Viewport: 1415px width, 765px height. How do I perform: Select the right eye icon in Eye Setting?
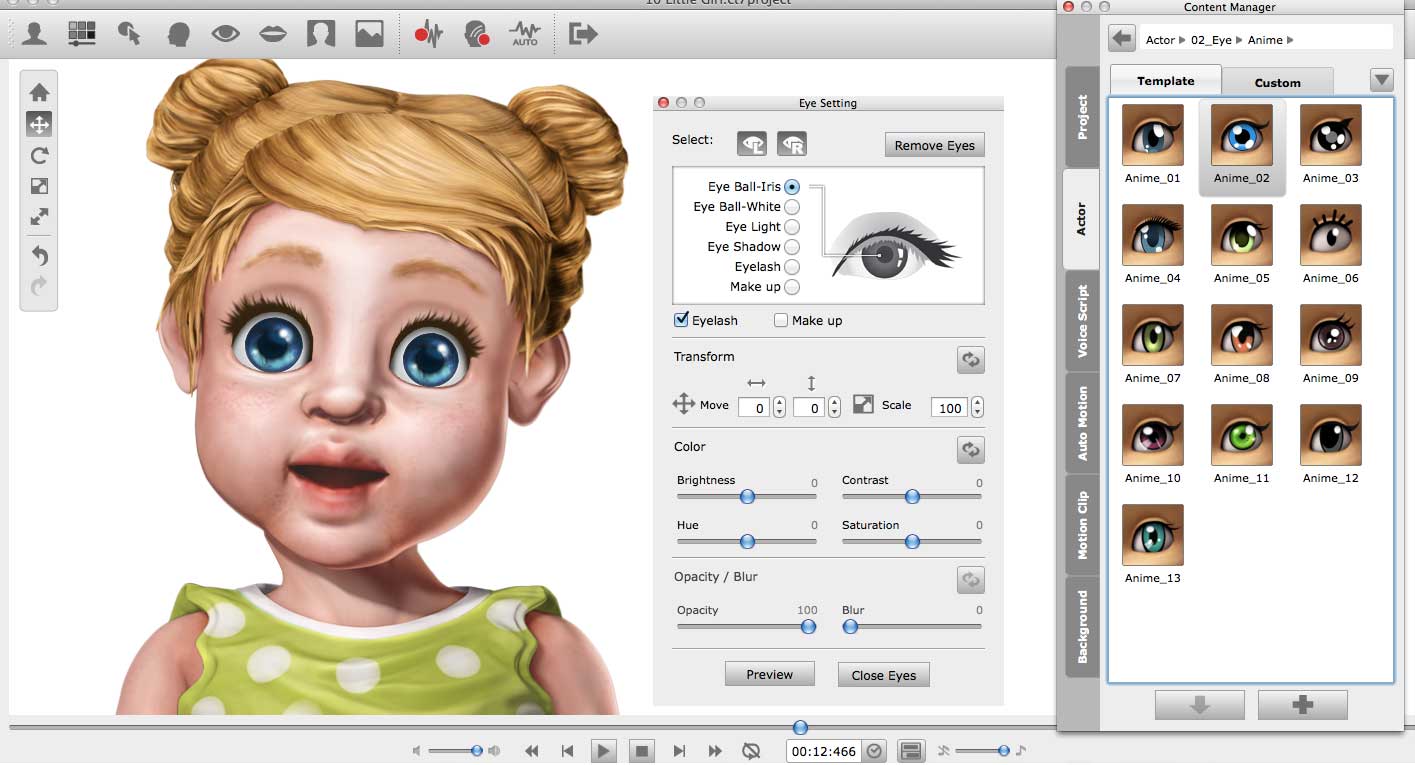pos(792,144)
